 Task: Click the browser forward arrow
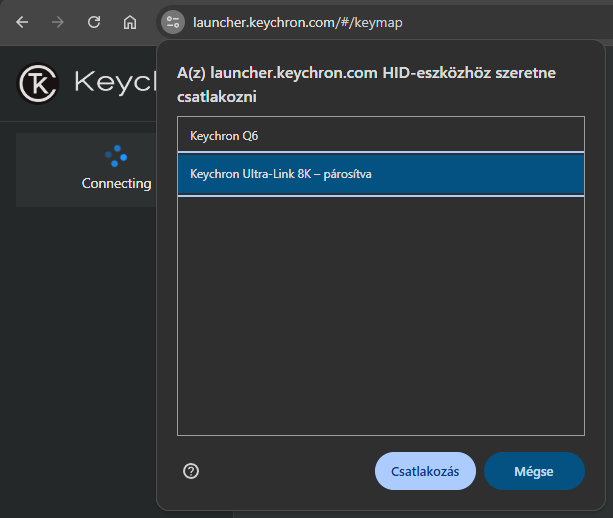point(58,22)
